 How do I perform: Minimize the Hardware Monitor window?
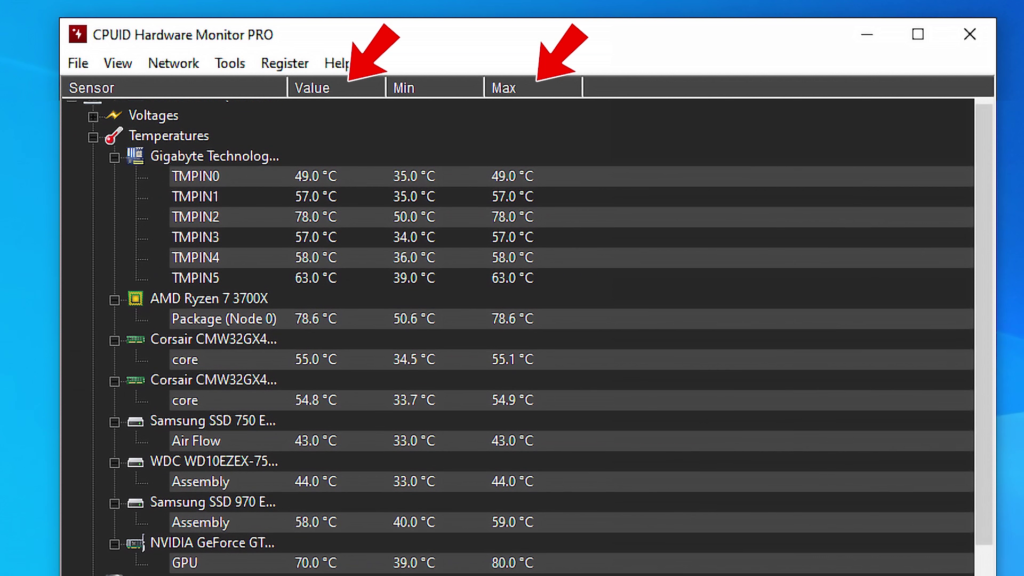pyautogui.click(x=867, y=34)
